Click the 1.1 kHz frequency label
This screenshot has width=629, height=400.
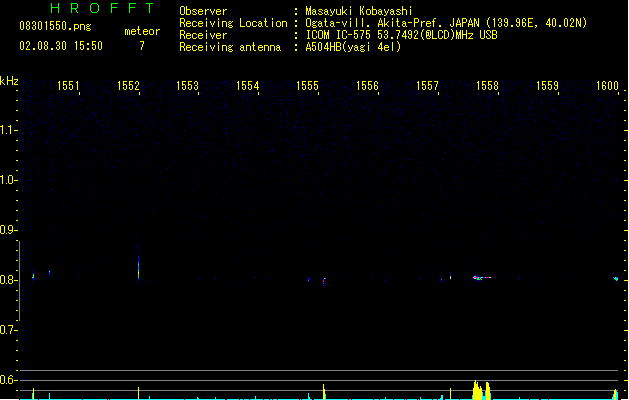coord(8,130)
